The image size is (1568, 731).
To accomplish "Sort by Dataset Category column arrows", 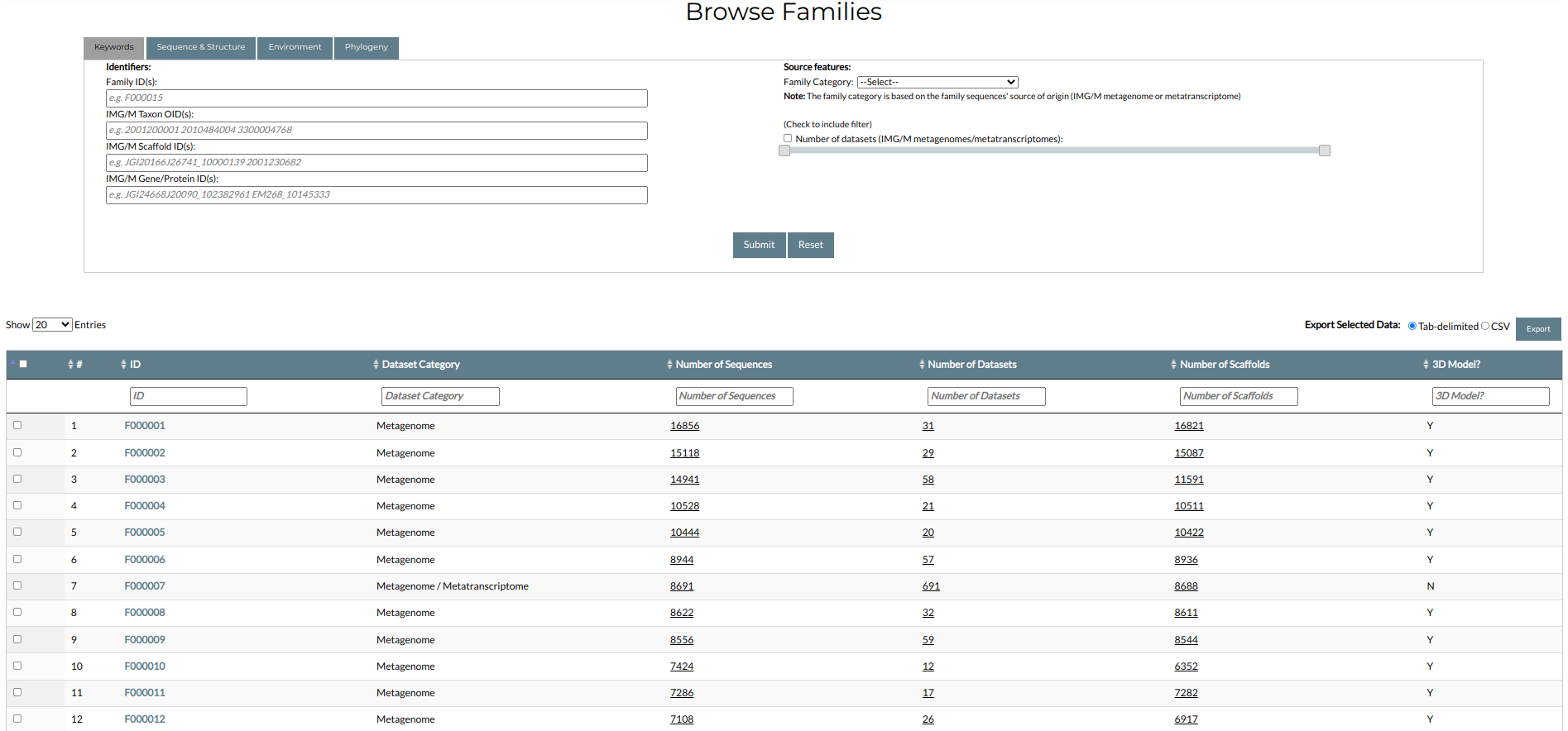I will tap(376, 365).
